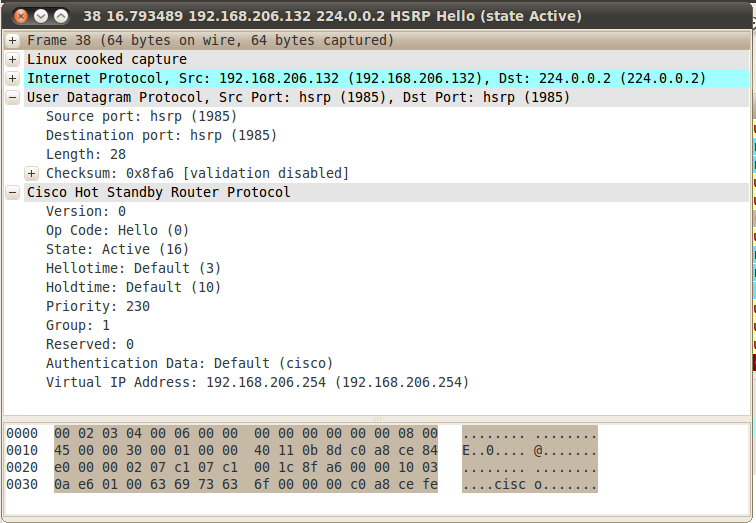Expand the Internet Protocol section
The image size is (756, 523).
pyautogui.click(x=12, y=78)
